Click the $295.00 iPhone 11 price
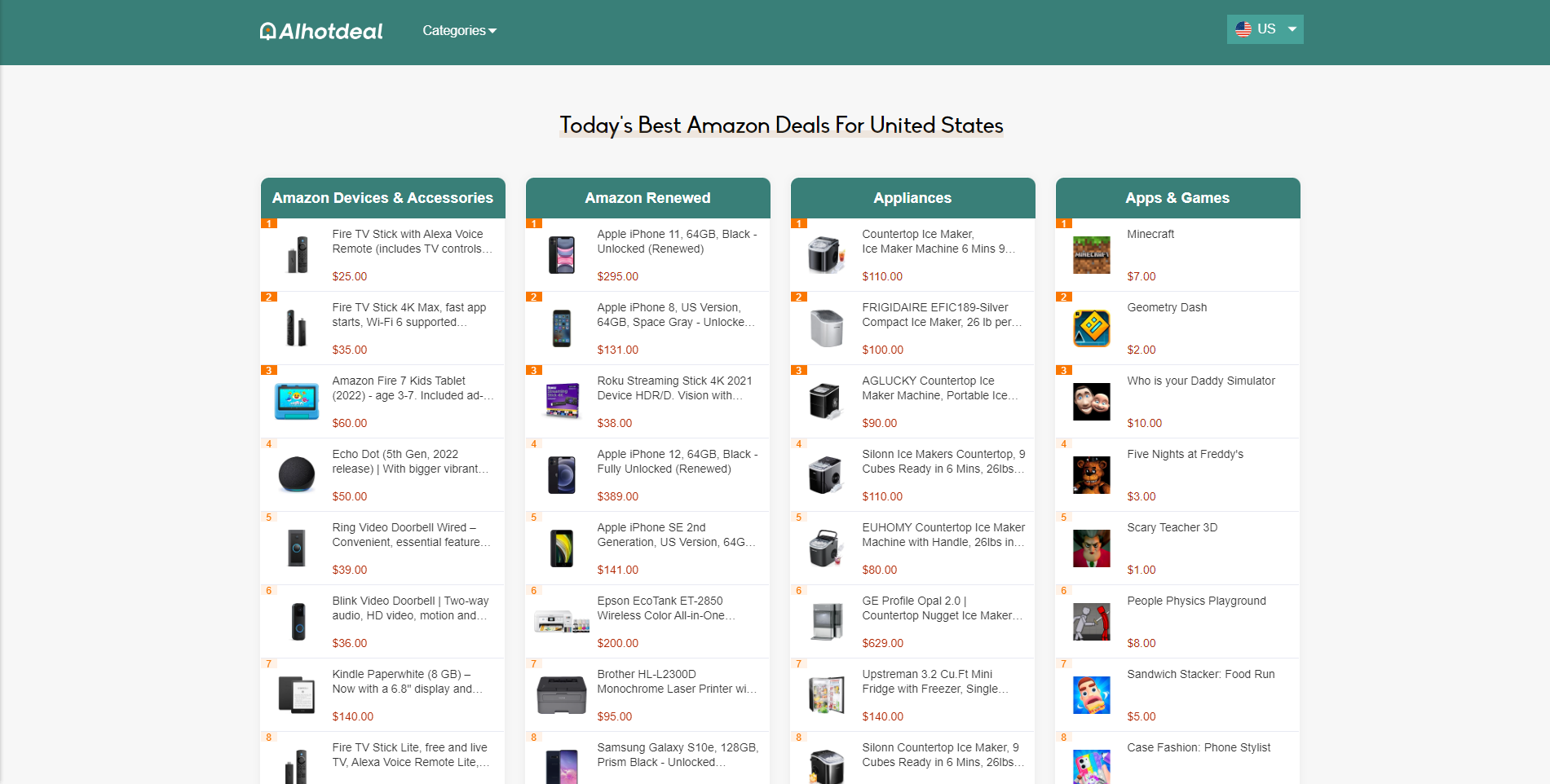Viewport: 1550px width, 784px height. coord(617,276)
